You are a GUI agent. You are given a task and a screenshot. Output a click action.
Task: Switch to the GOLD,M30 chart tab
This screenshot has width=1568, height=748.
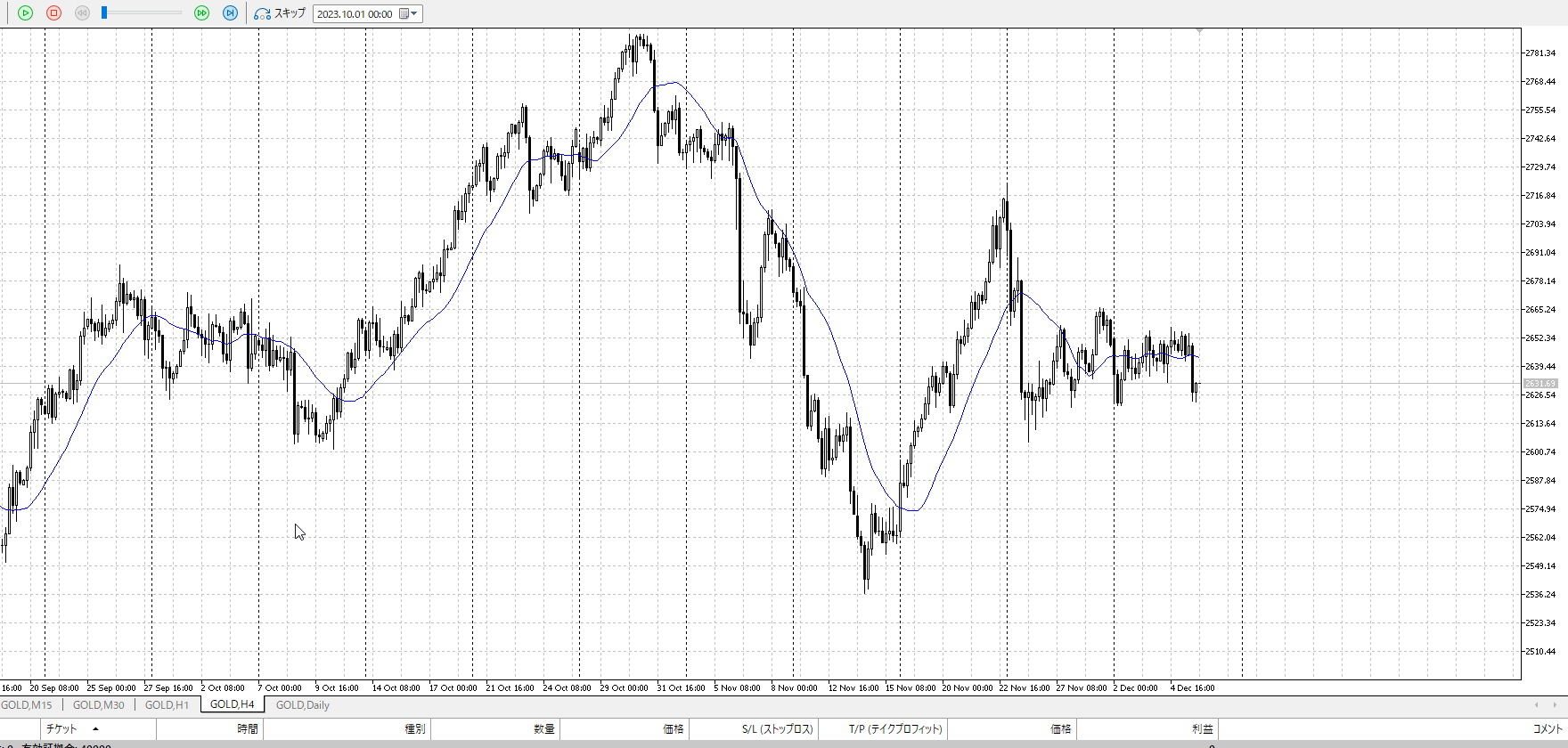pos(98,705)
